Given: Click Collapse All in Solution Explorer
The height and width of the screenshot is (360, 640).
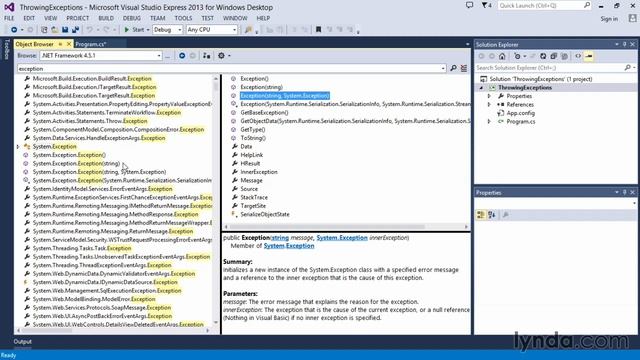Looking at the screenshot, I should [x=553, y=56].
